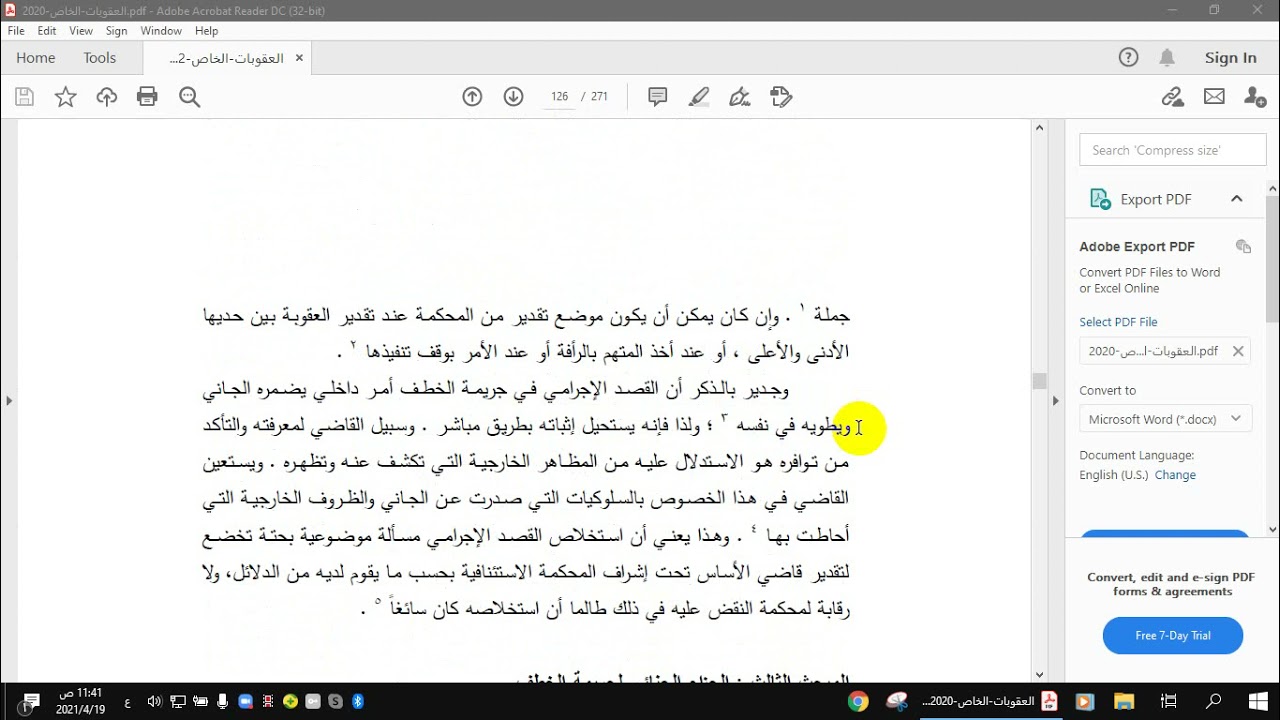The image size is (1280, 720).
Task: Open the File menu
Action: click(16, 31)
